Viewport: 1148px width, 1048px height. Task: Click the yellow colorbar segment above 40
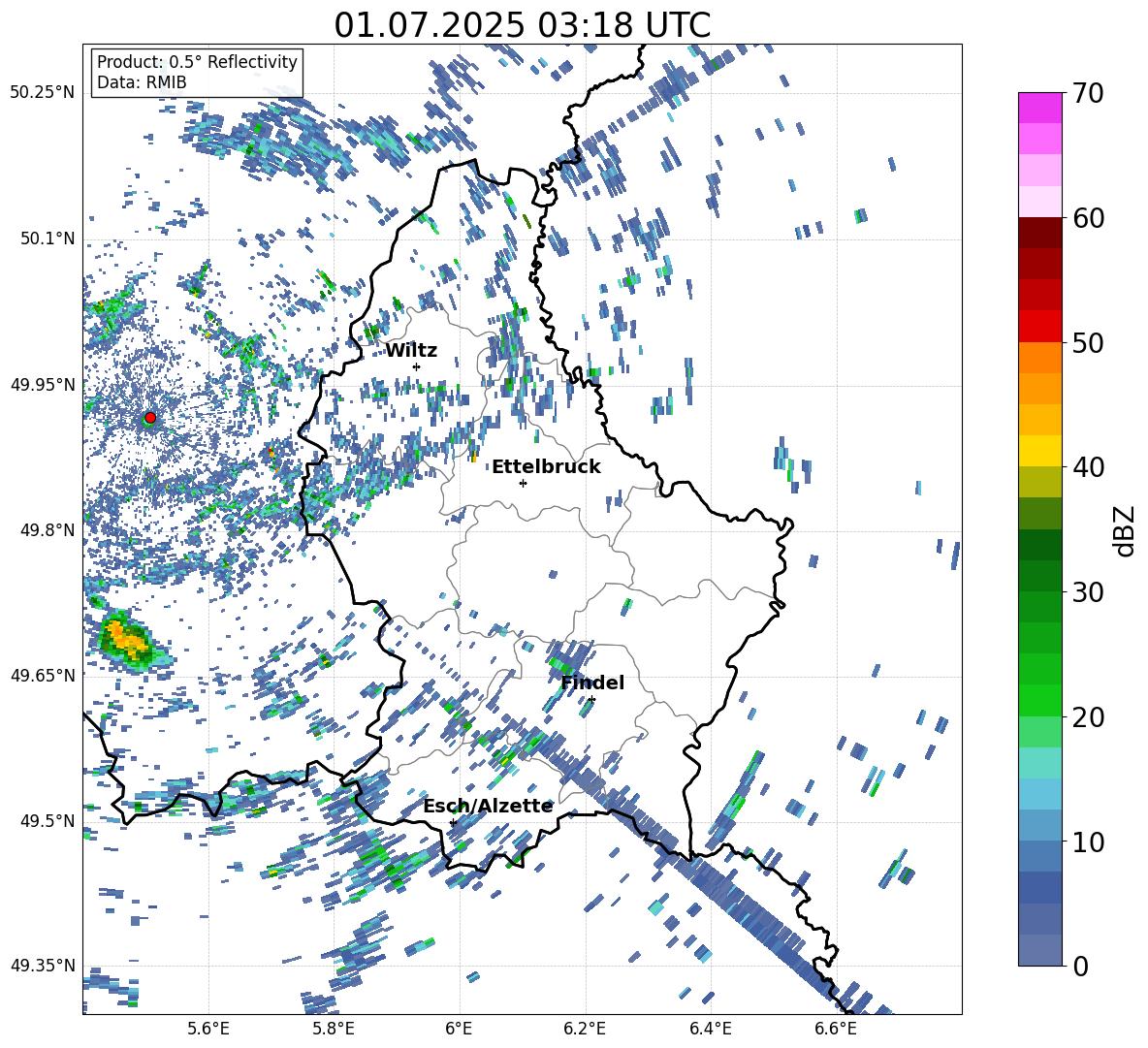[1040, 451]
